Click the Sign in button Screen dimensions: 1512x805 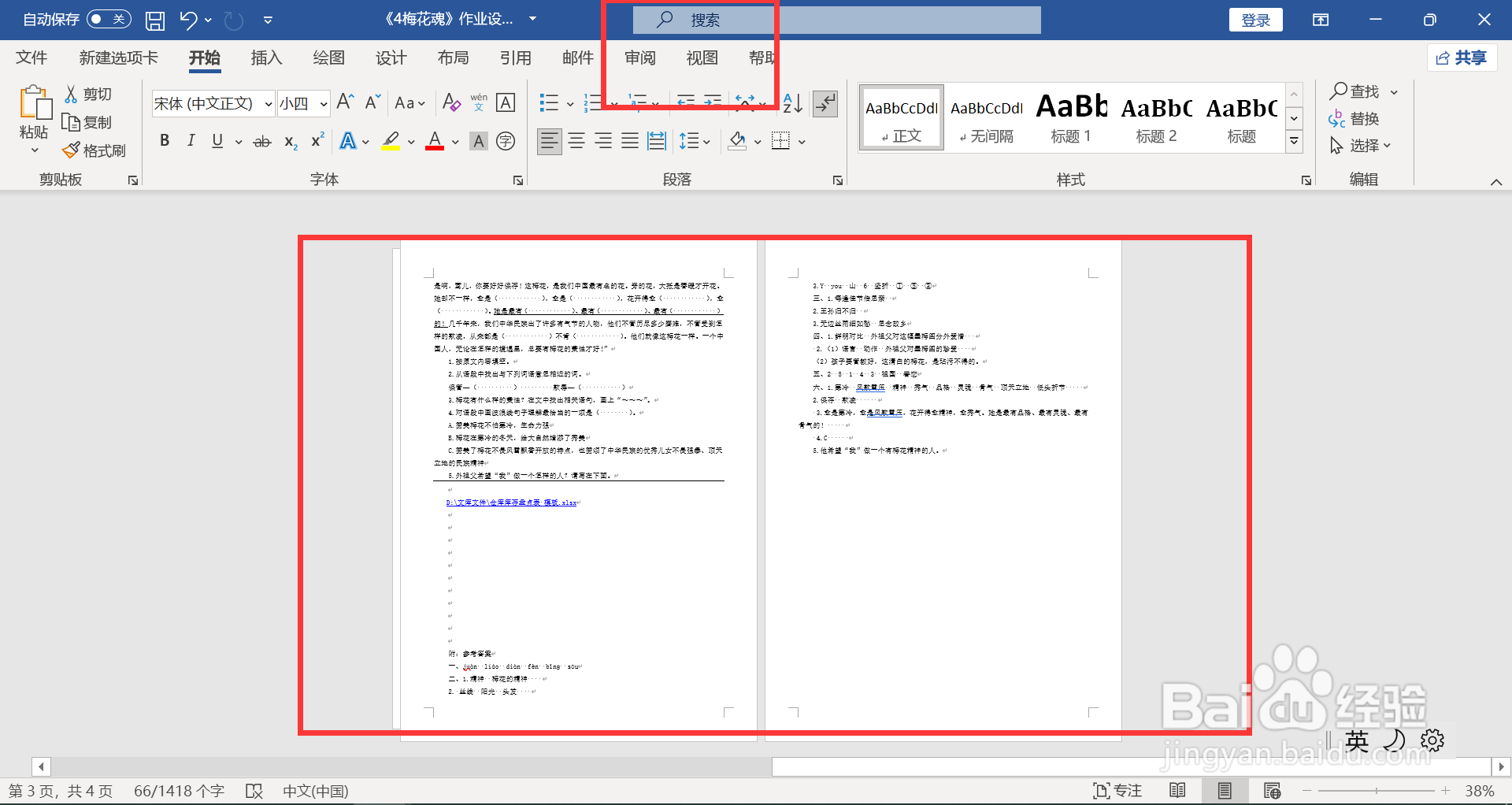[x=1255, y=20]
